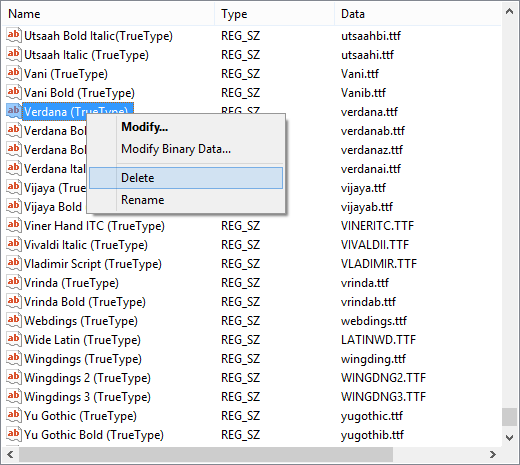This screenshot has width=520, height=465.
Task: Select the Yu Gothic Bold entry icon
Action: point(13,434)
